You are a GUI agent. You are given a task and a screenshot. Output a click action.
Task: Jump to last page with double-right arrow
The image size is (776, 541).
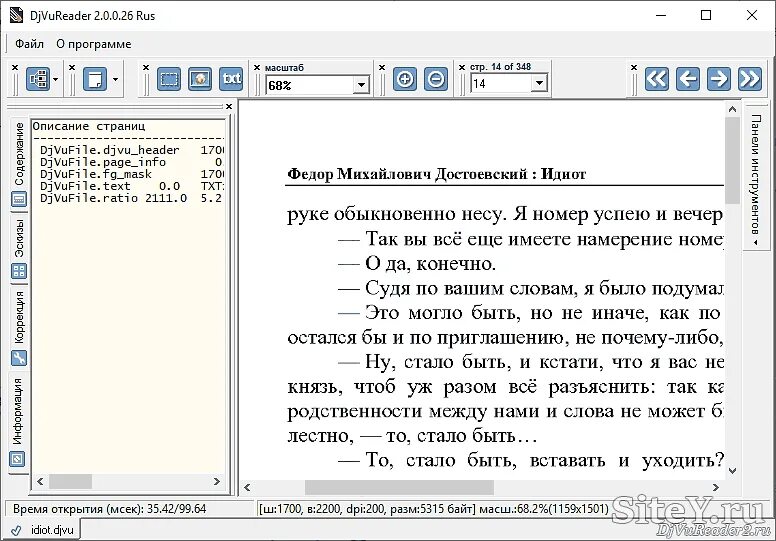coord(749,79)
